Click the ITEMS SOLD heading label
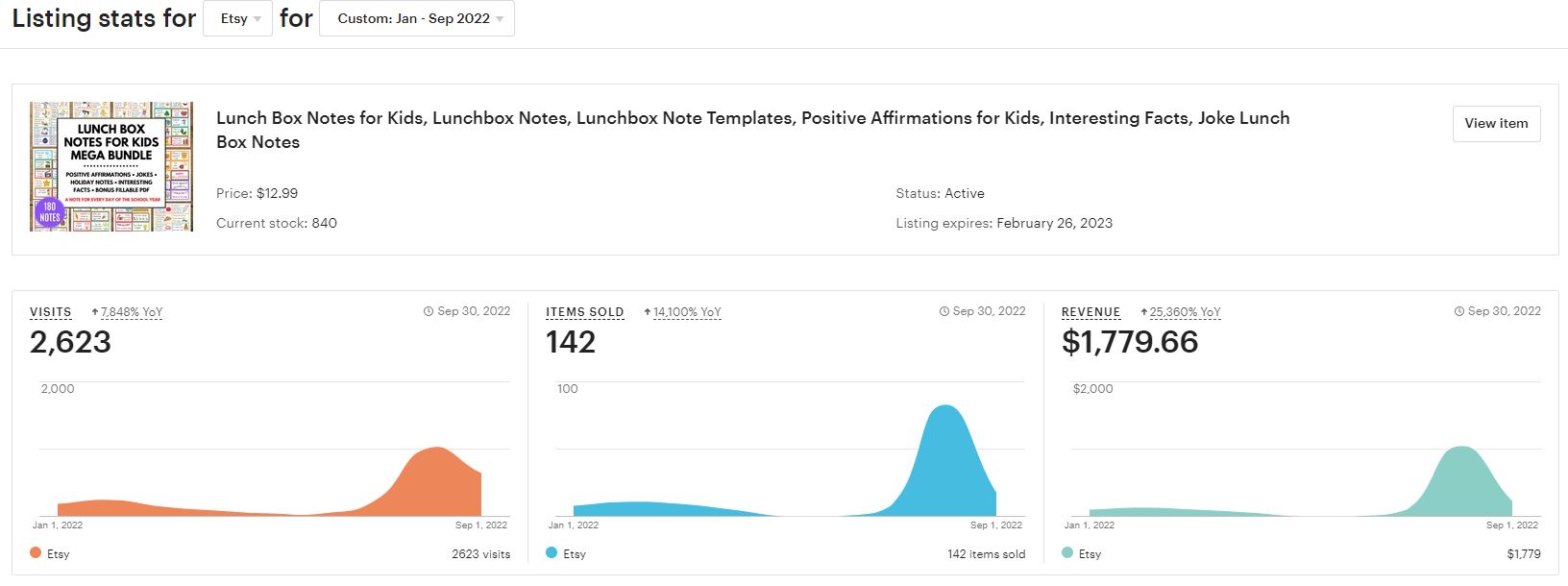 pyautogui.click(x=585, y=312)
